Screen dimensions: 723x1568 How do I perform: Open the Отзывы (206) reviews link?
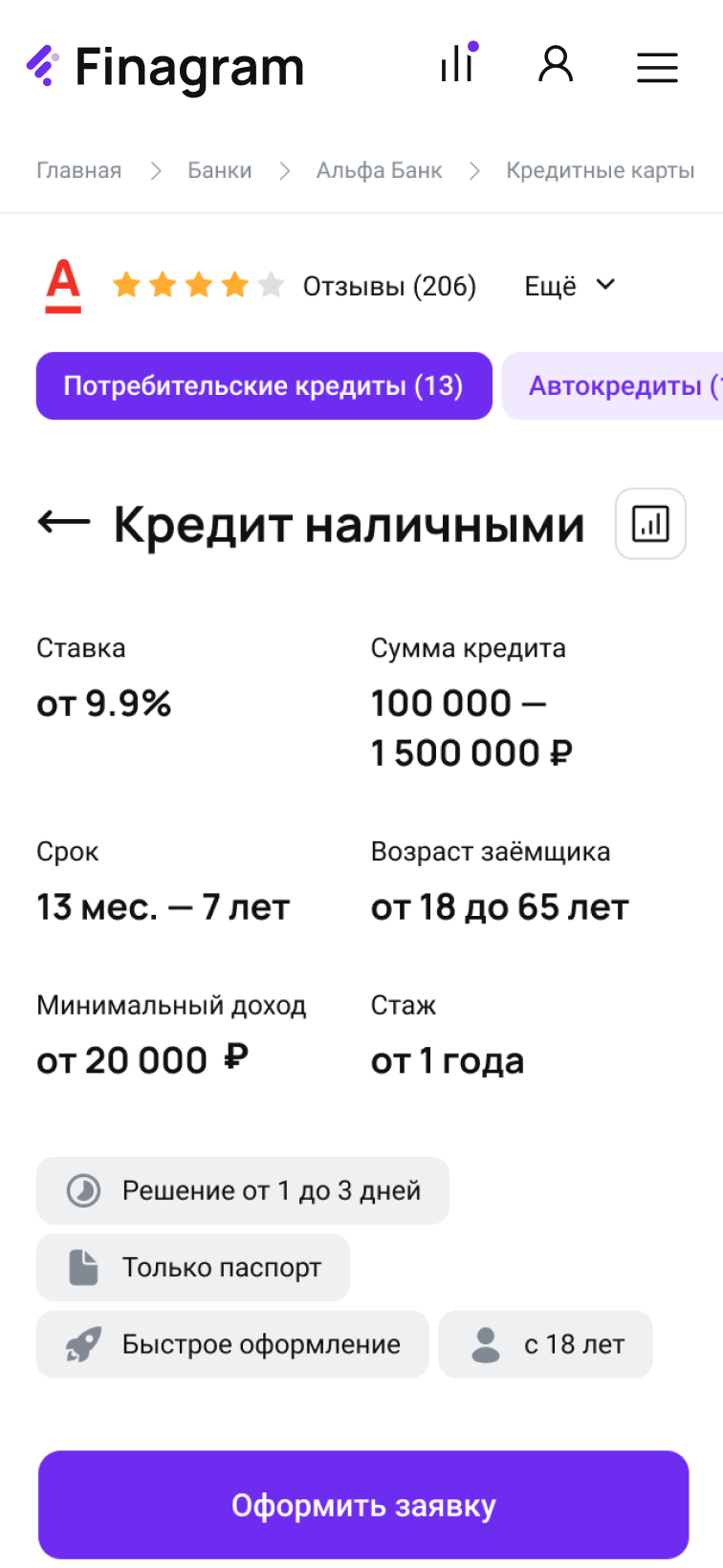(x=389, y=286)
